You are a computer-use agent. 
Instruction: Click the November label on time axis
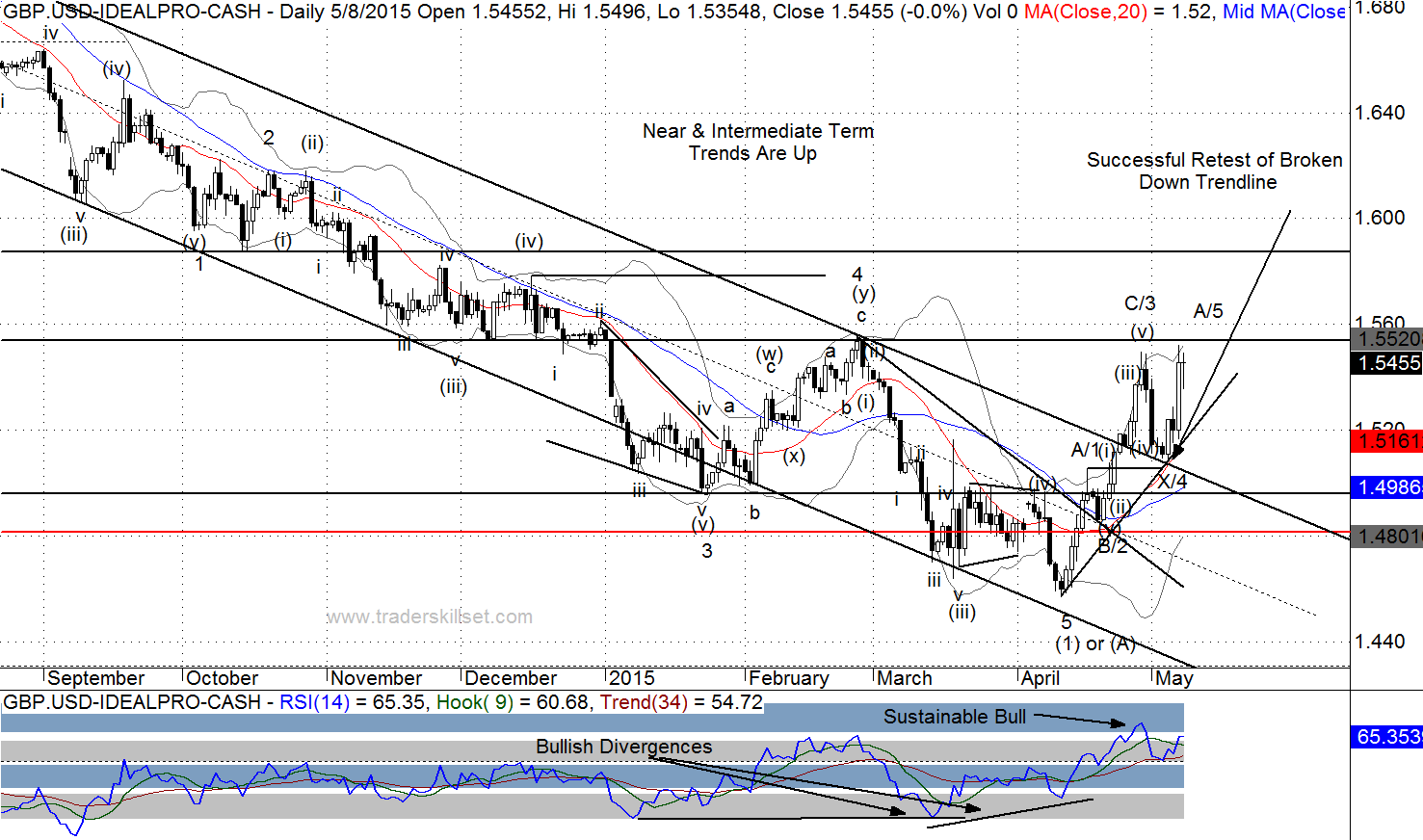point(376,678)
